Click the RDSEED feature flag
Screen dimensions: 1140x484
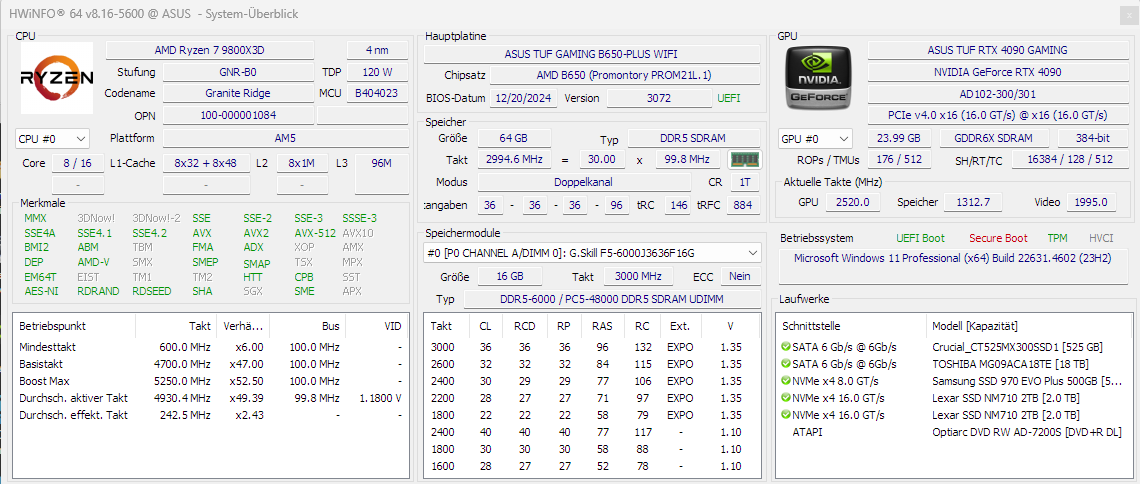(x=152, y=291)
